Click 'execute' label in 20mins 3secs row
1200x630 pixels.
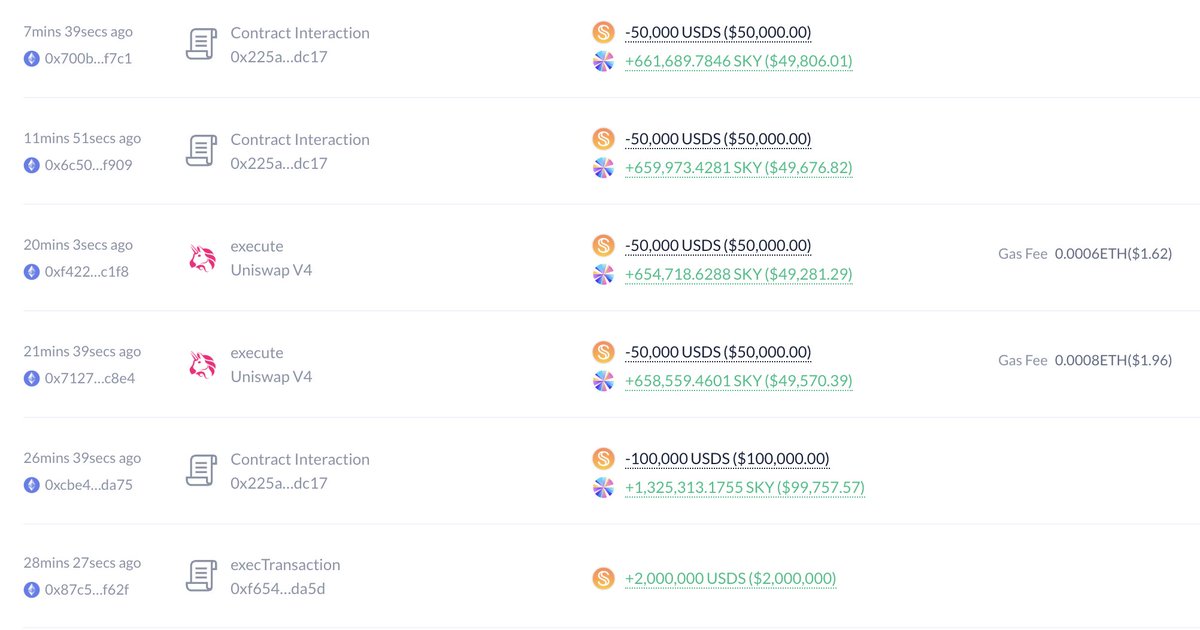point(257,246)
